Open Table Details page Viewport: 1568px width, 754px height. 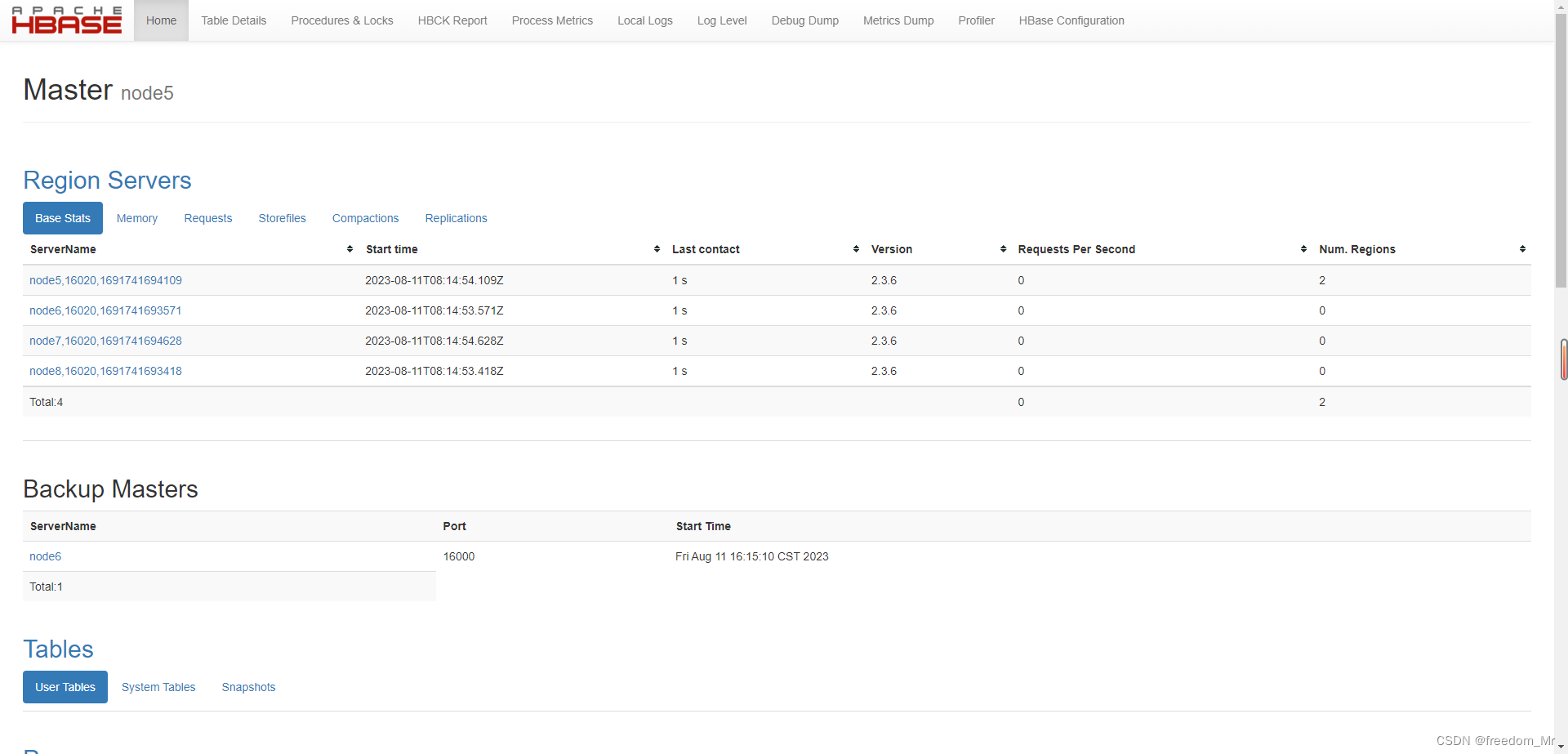click(x=234, y=20)
